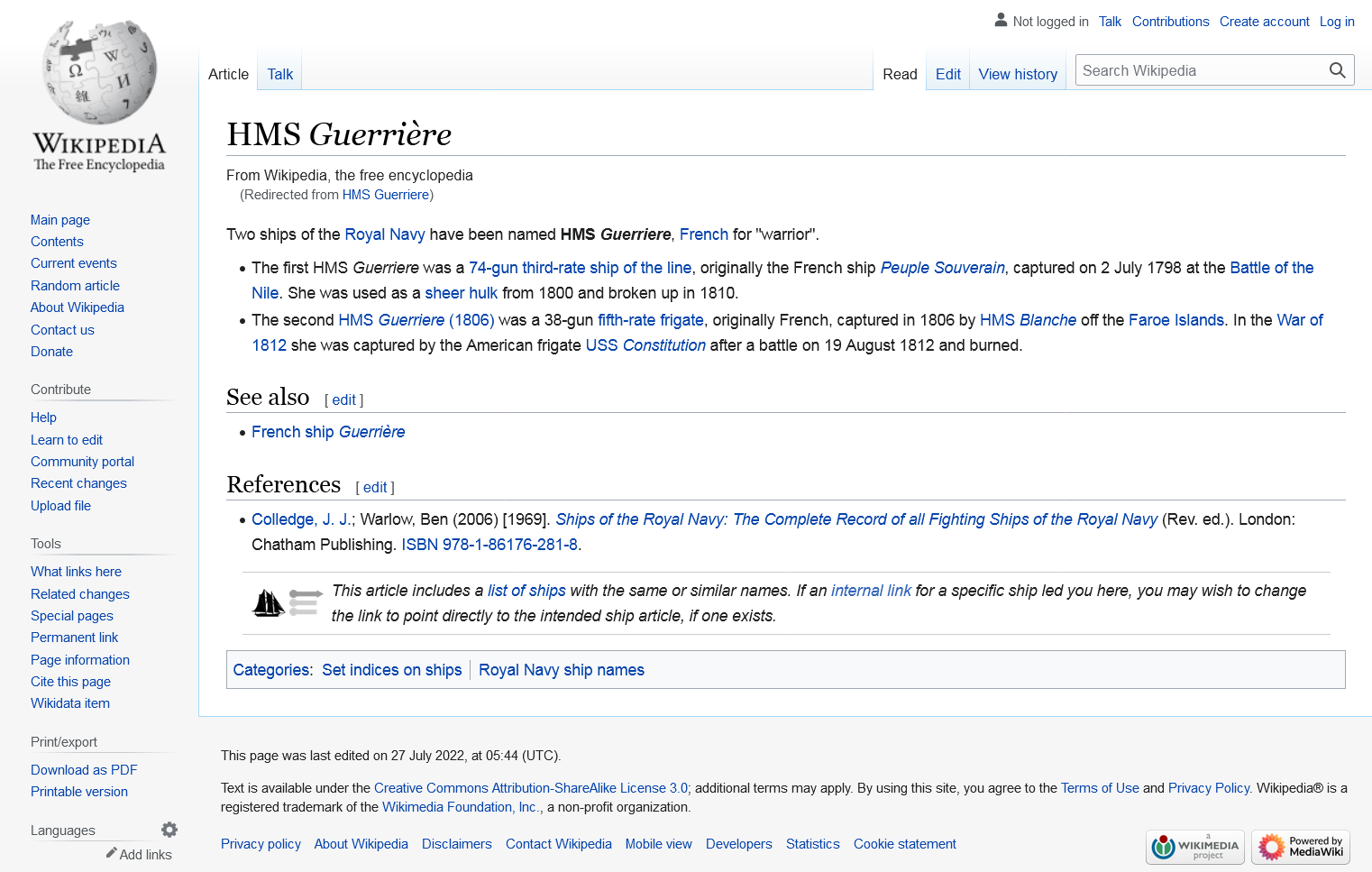Click the Powered by MediaWiki badge
Viewport: 1372px width, 872px height.
point(1301,847)
